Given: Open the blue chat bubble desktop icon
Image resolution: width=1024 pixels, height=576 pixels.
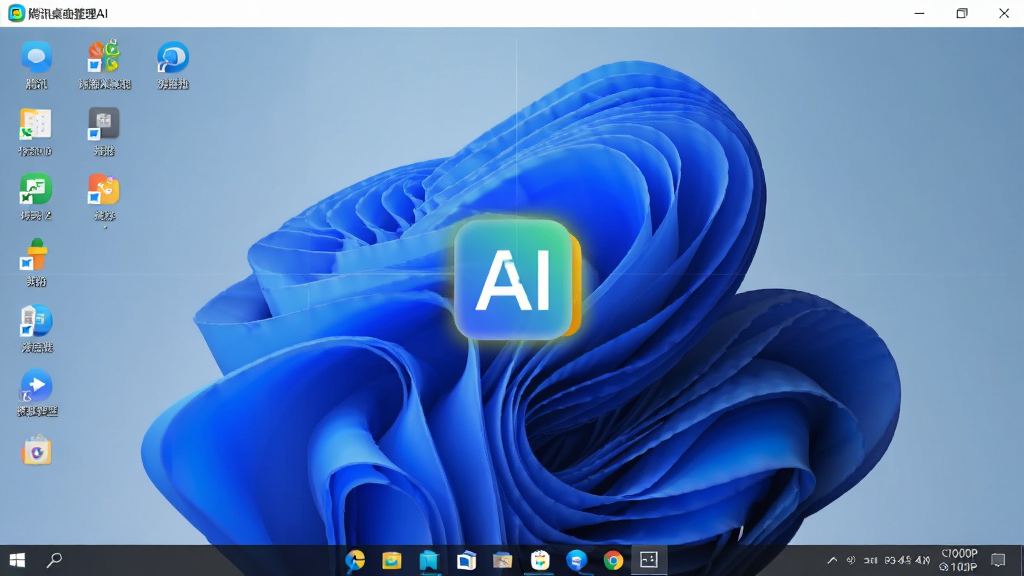Looking at the screenshot, I should point(37,57).
